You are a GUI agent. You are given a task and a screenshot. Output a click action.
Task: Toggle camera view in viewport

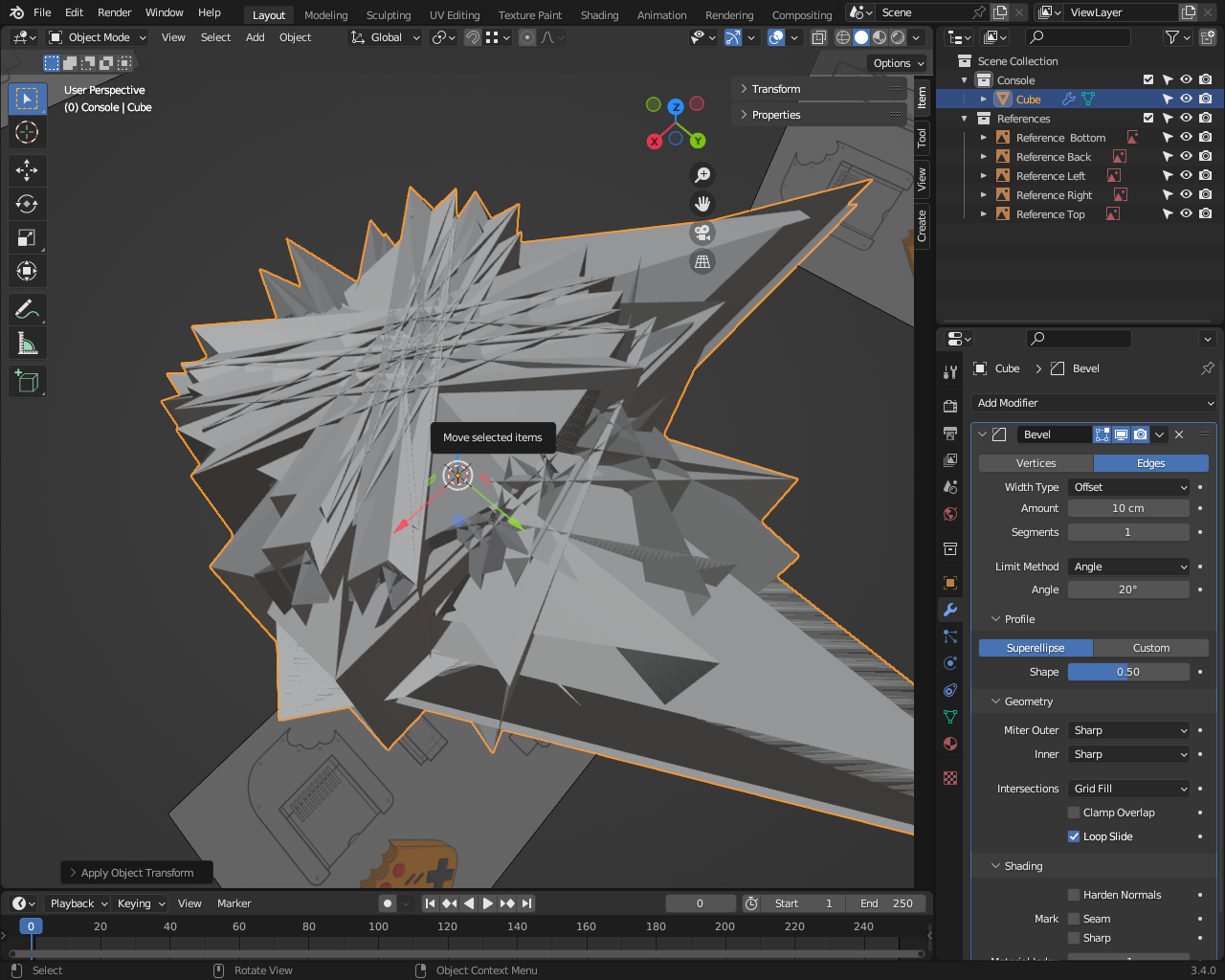(702, 233)
